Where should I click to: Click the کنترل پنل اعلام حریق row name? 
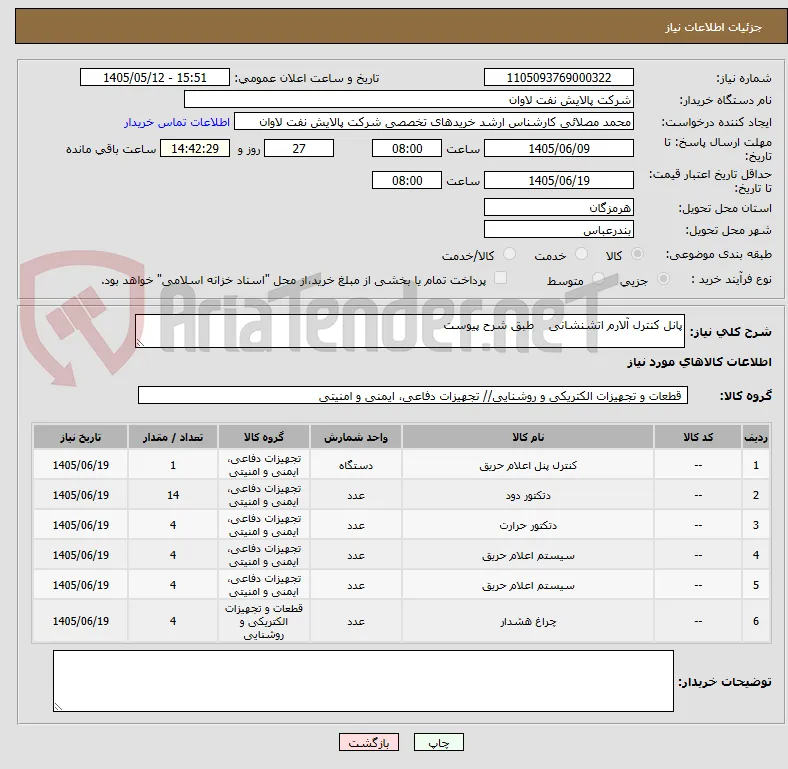[528, 465]
